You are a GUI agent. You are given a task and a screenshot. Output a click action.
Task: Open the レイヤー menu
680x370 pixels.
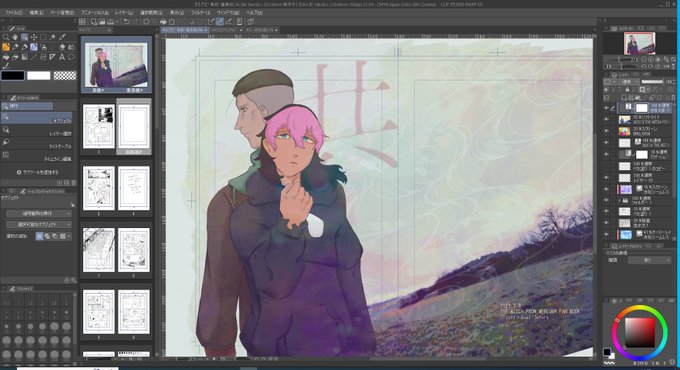(x=124, y=13)
